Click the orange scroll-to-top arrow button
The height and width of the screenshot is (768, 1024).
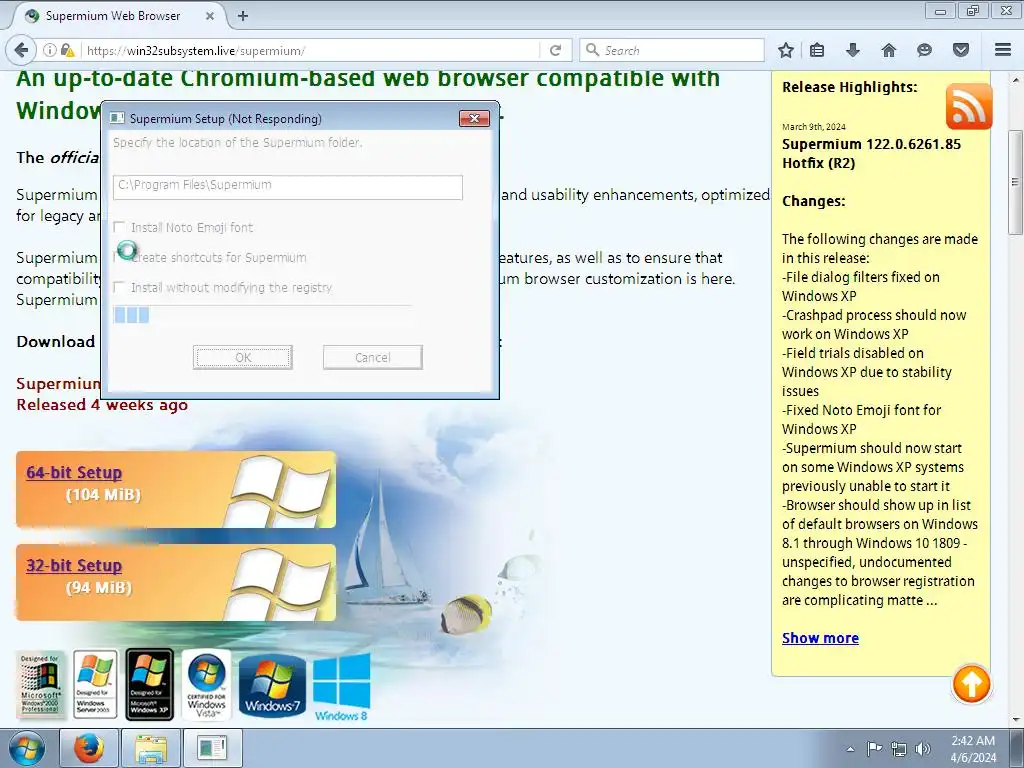tap(971, 684)
